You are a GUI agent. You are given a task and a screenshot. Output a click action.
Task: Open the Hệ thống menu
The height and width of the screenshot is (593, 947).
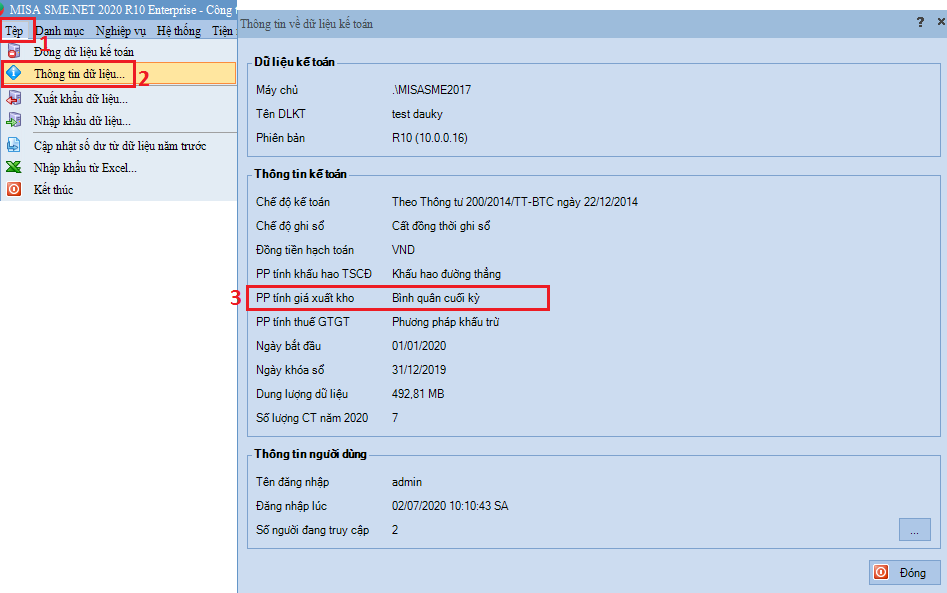click(179, 31)
